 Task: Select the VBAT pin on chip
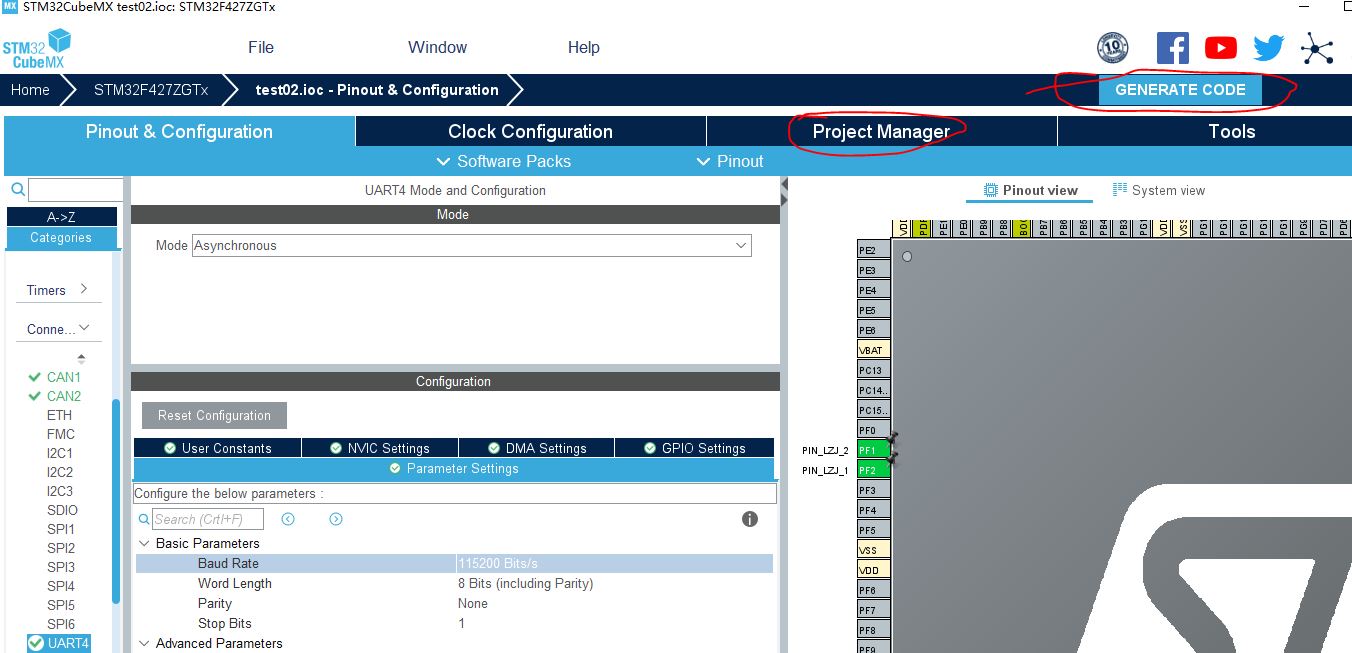point(874,350)
